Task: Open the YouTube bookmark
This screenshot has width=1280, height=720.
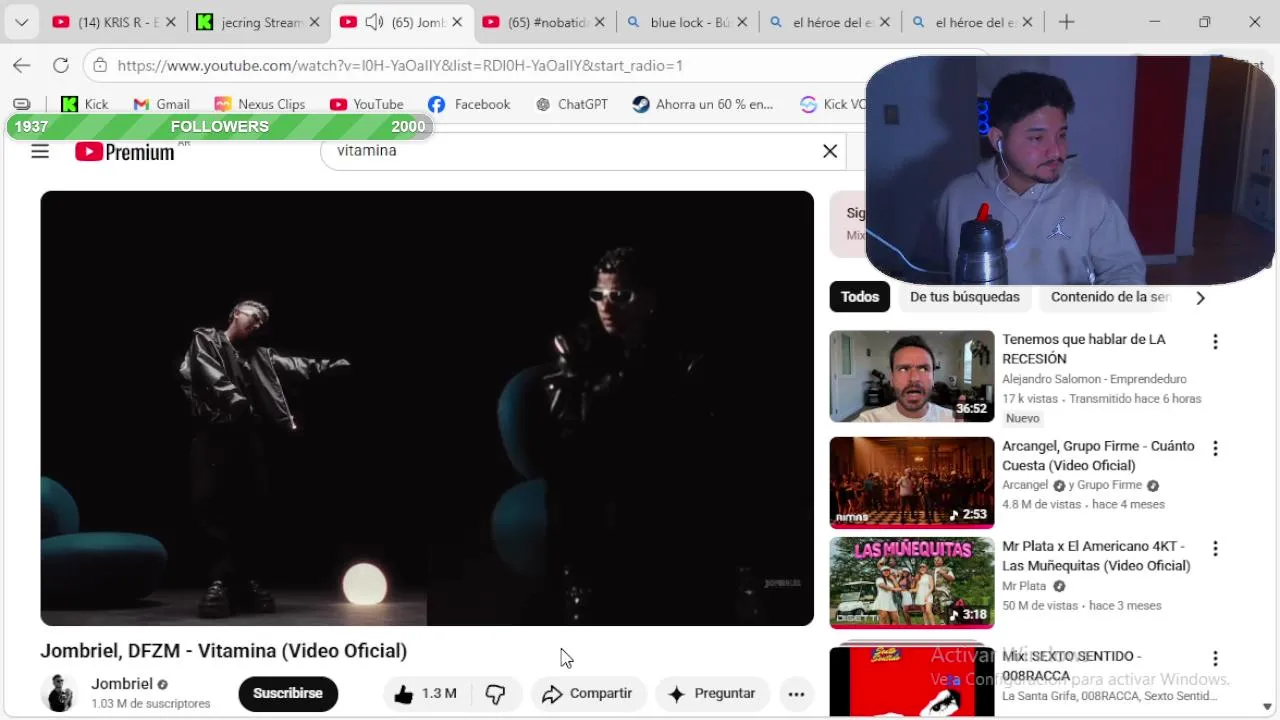Action: 367,104
